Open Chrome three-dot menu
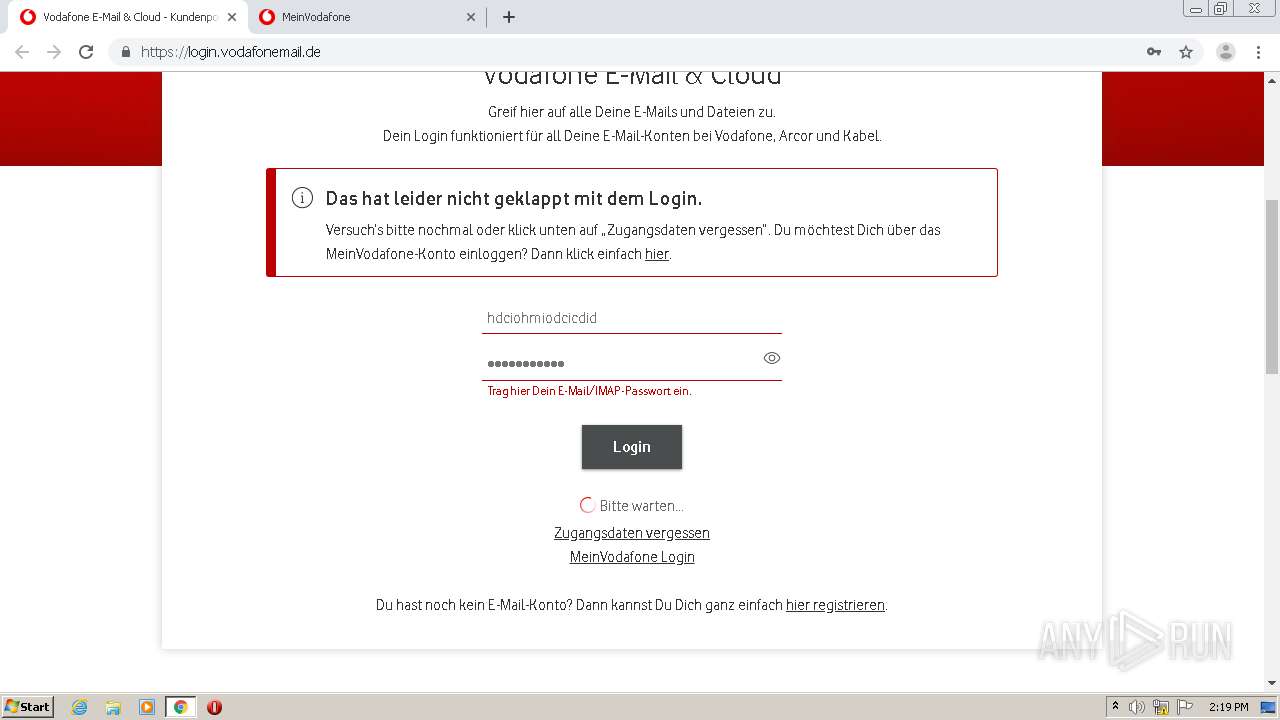Viewport: 1280px width, 720px height. click(1259, 52)
